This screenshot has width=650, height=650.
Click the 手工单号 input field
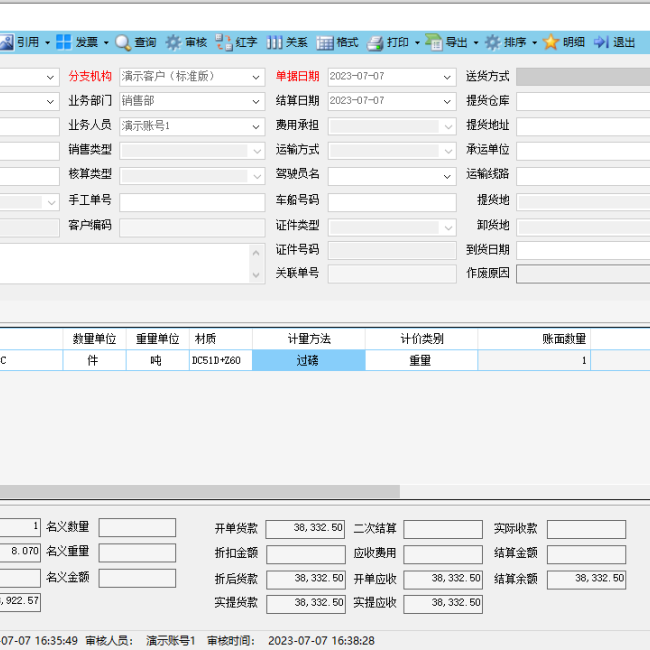click(192, 202)
